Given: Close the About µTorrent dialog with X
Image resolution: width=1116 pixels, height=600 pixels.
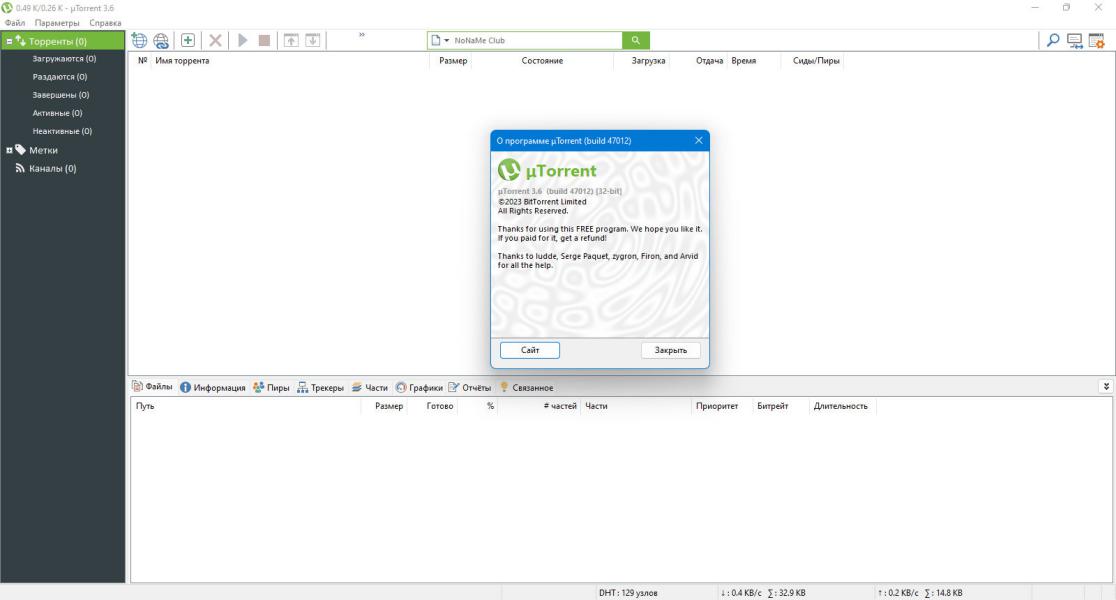Looking at the screenshot, I should coord(698,140).
